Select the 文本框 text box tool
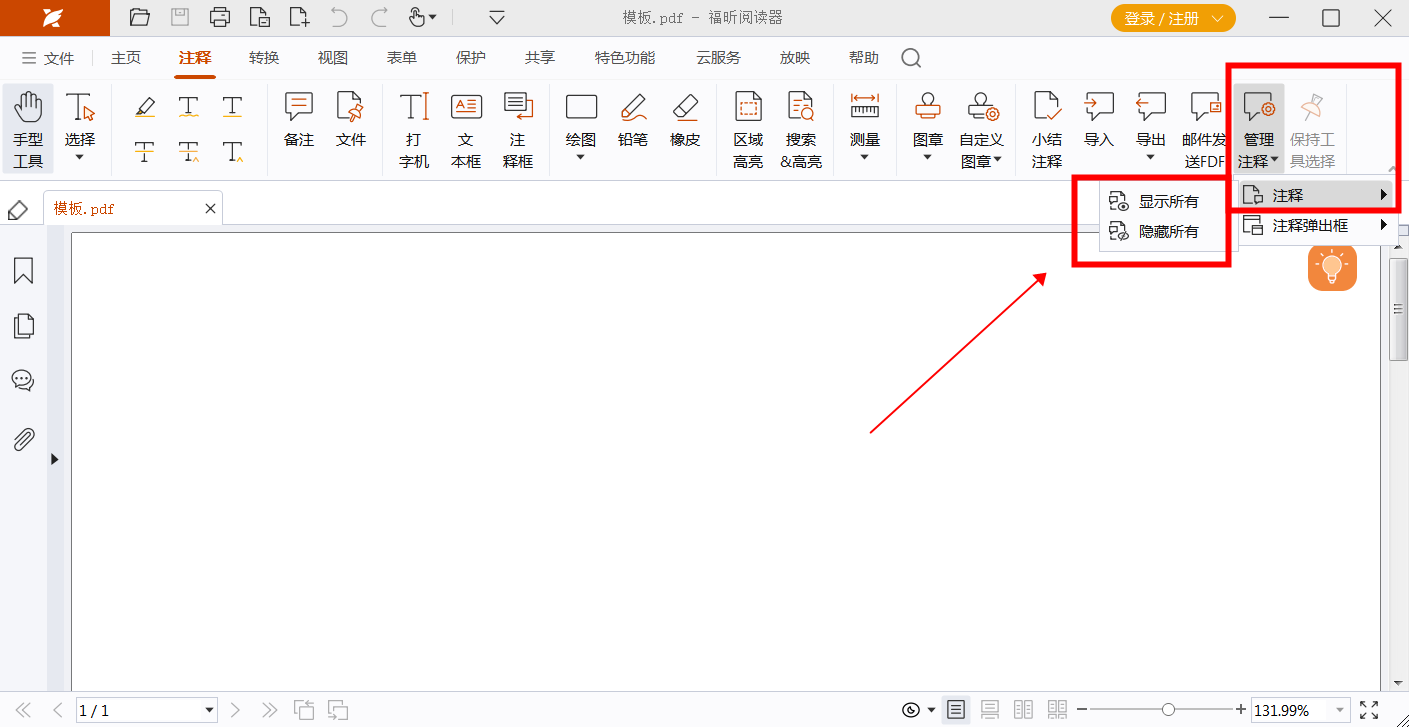Viewport: 1409px width, 727px height. tap(466, 130)
